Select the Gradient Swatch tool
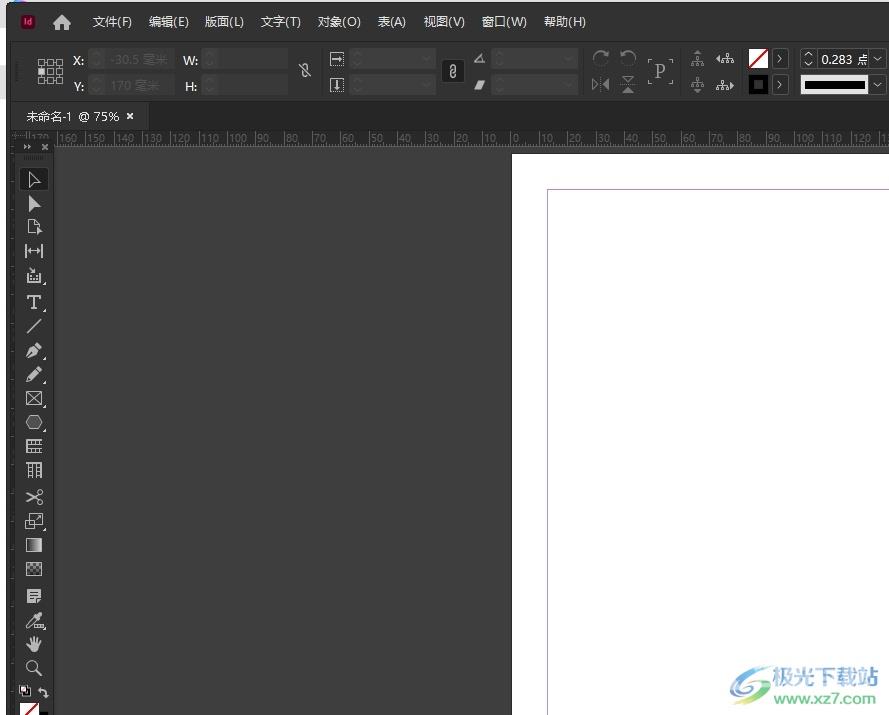The height and width of the screenshot is (715, 889). pyautogui.click(x=34, y=545)
